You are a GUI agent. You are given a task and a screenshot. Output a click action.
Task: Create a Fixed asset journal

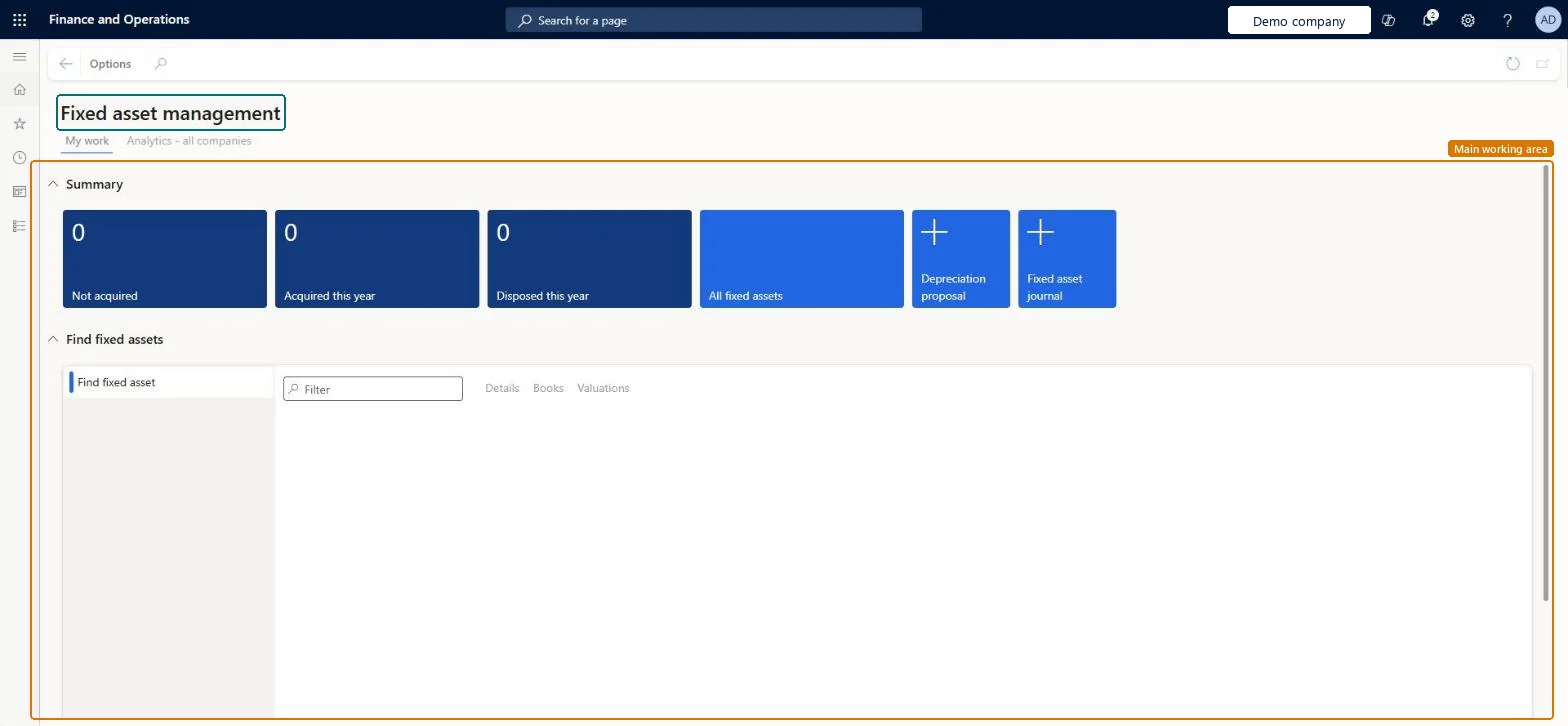pos(1067,259)
